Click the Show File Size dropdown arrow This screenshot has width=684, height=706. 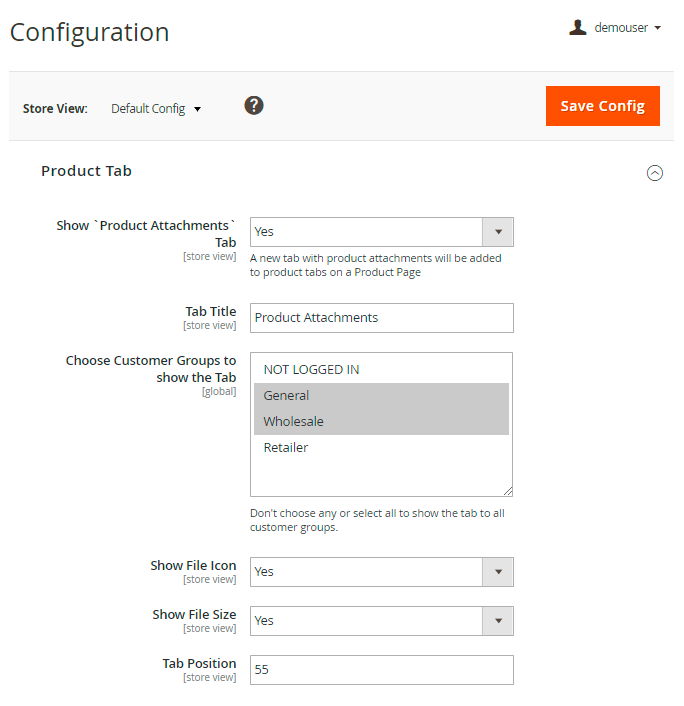[x=498, y=621]
